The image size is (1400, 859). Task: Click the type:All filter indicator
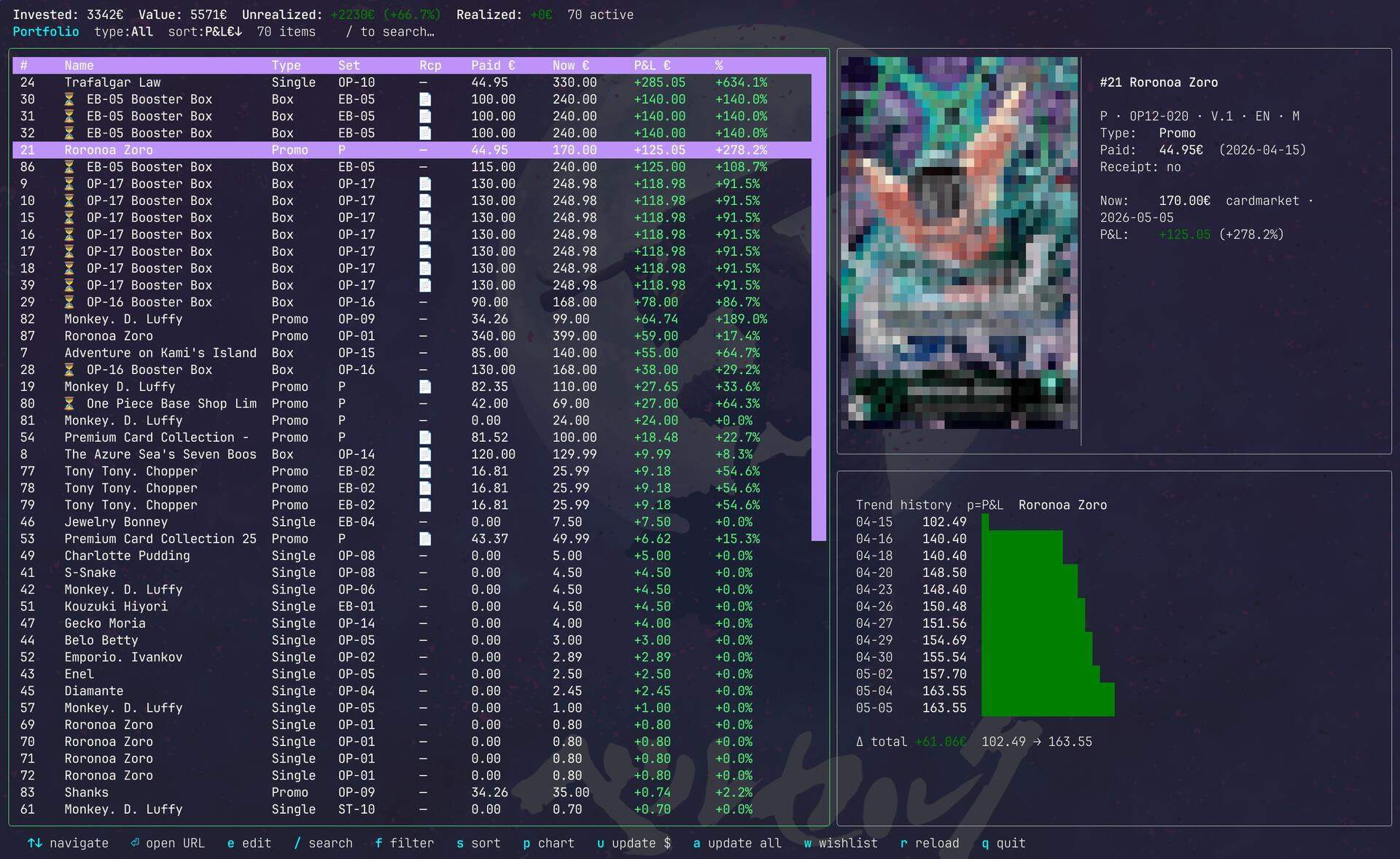click(123, 32)
